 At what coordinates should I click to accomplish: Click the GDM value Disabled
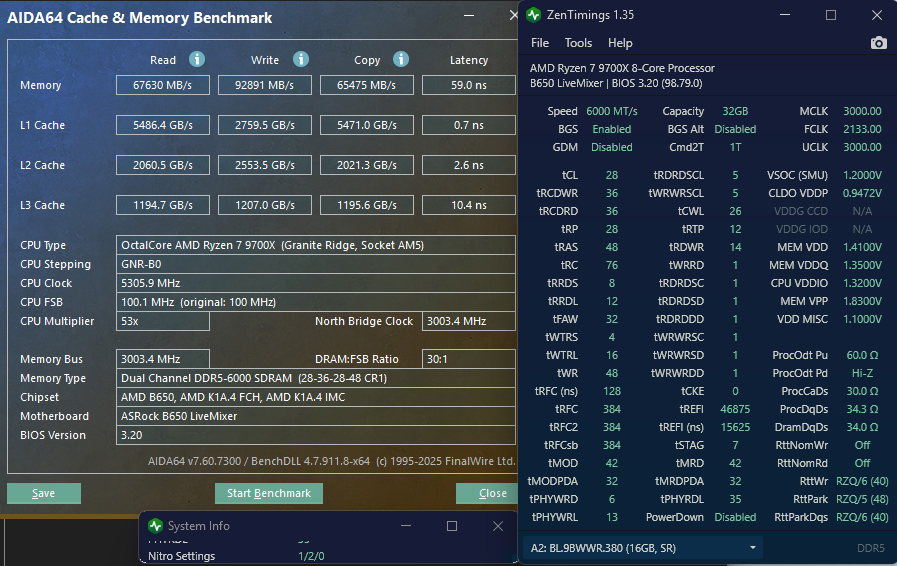click(x=612, y=147)
